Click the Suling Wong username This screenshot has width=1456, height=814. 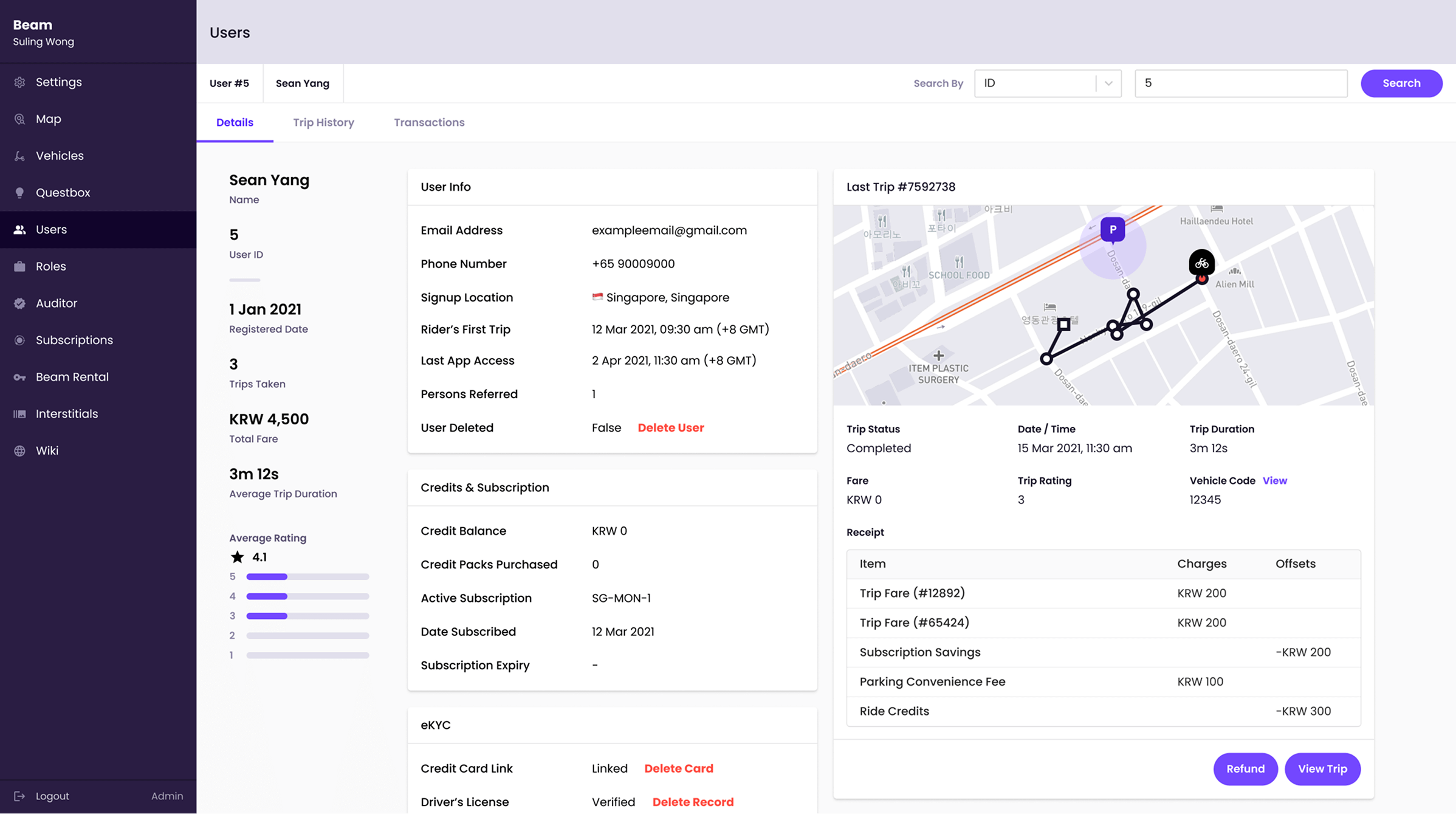[x=44, y=42]
